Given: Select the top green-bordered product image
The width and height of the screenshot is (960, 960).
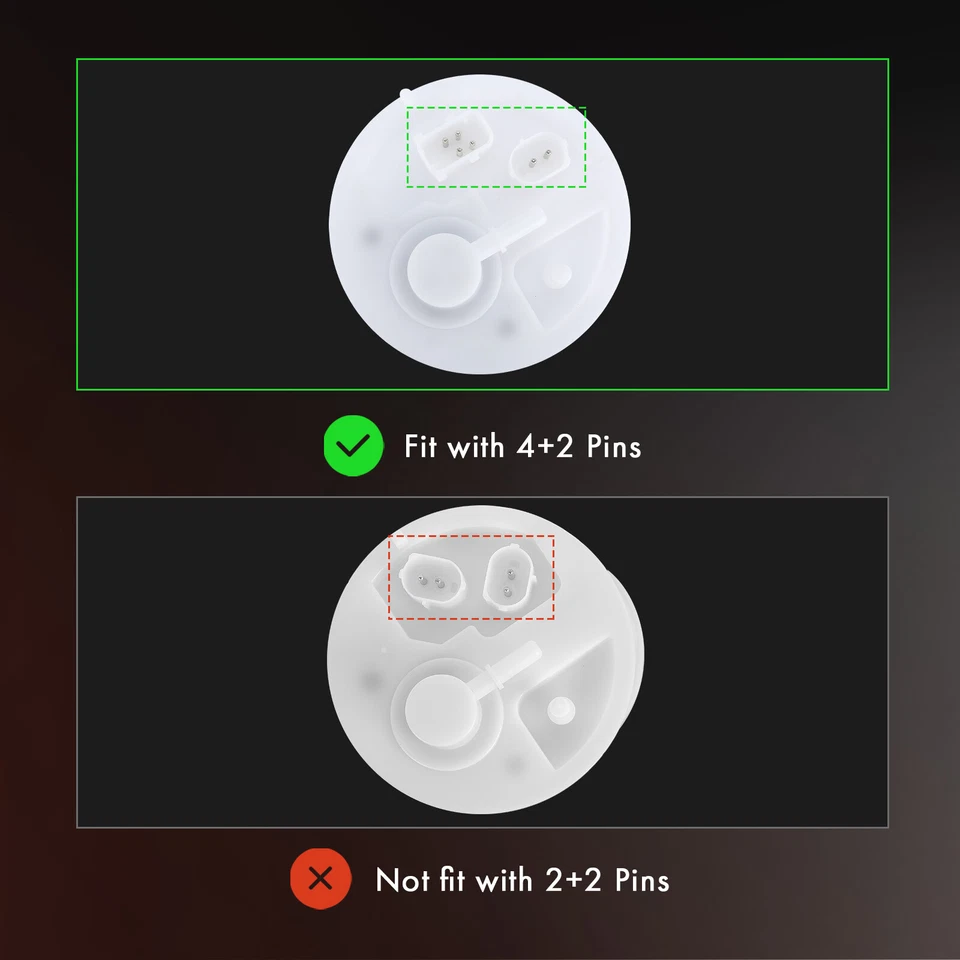Looking at the screenshot, I should click(482, 224).
